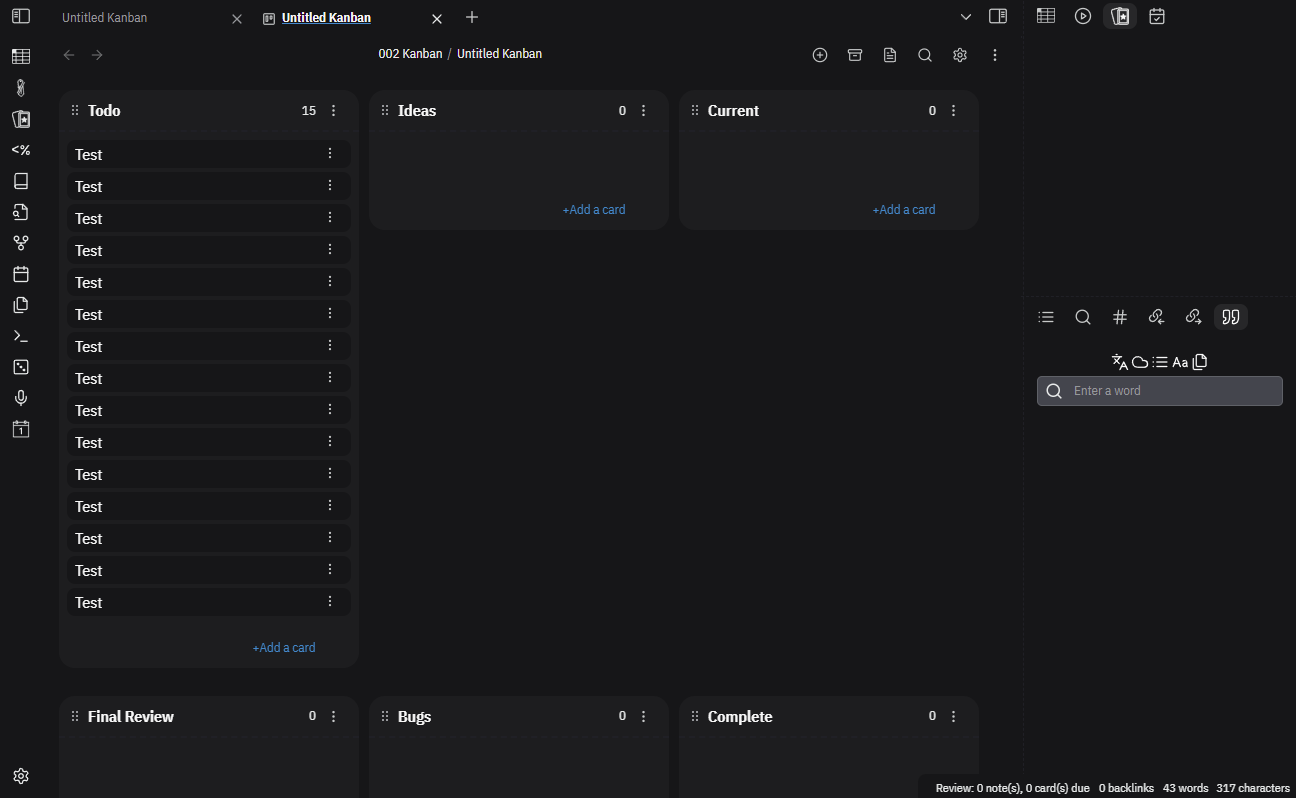The height and width of the screenshot is (798, 1296).
Task: Open the tab list chevron dropdown
Action: (966, 17)
